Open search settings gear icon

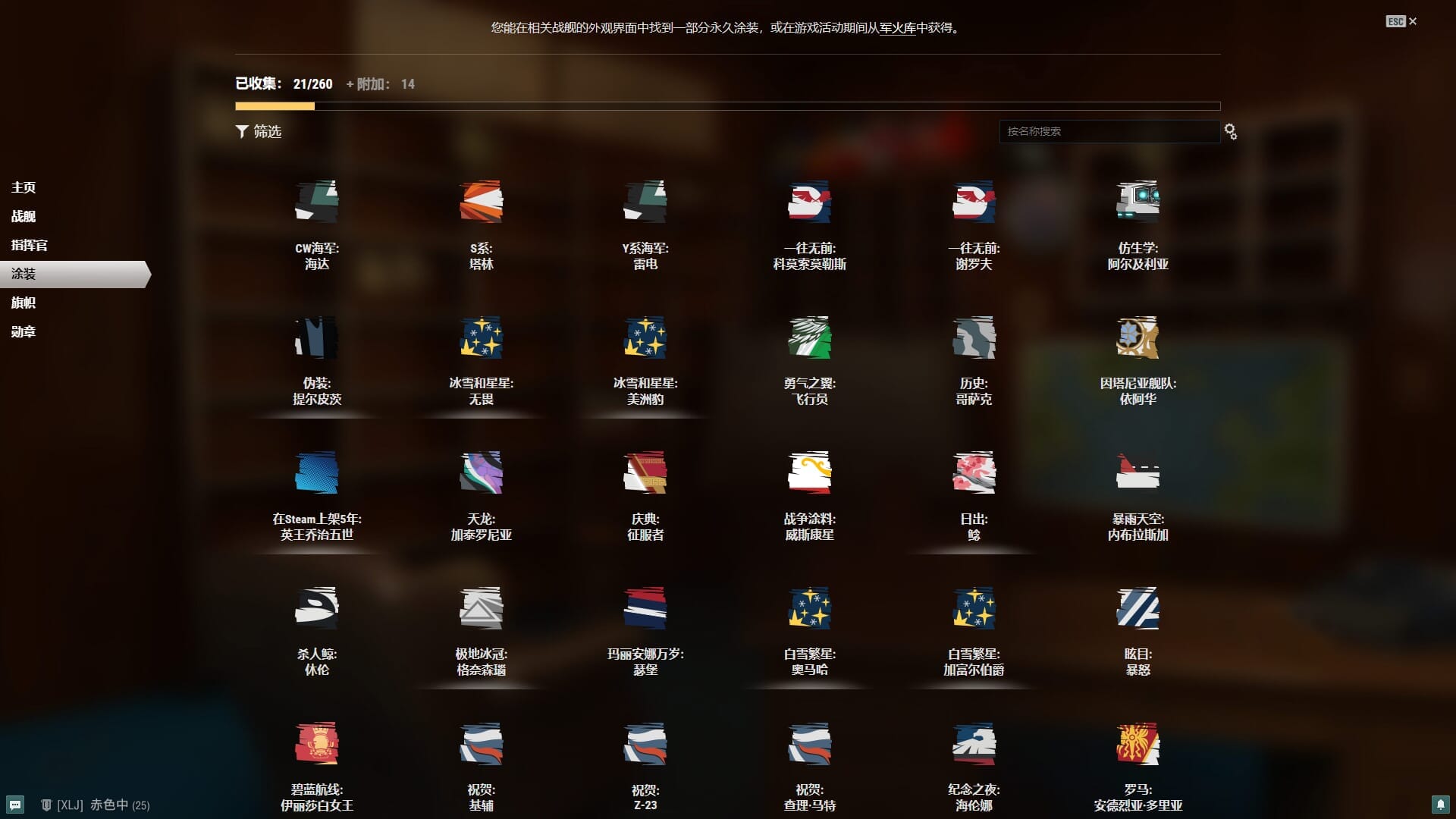[1231, 132]
